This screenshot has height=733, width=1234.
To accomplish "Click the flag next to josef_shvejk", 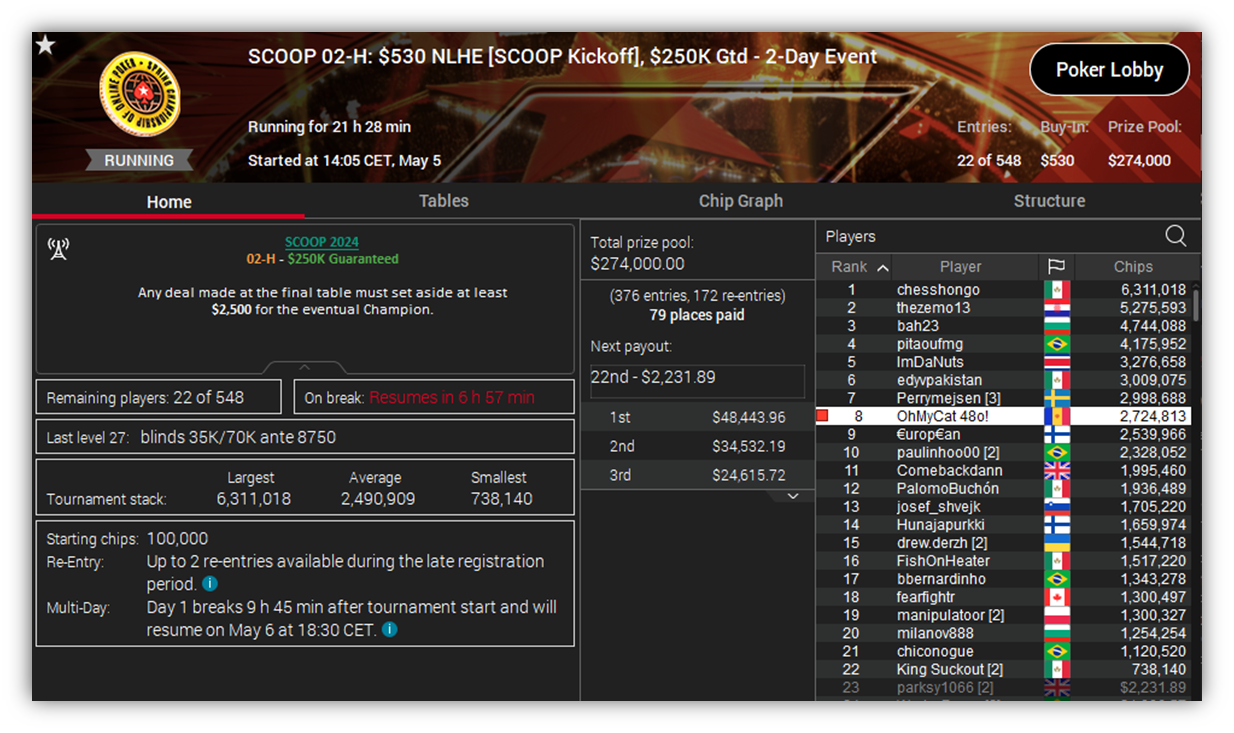I will pyautogui.click(x=1056, y=507).
